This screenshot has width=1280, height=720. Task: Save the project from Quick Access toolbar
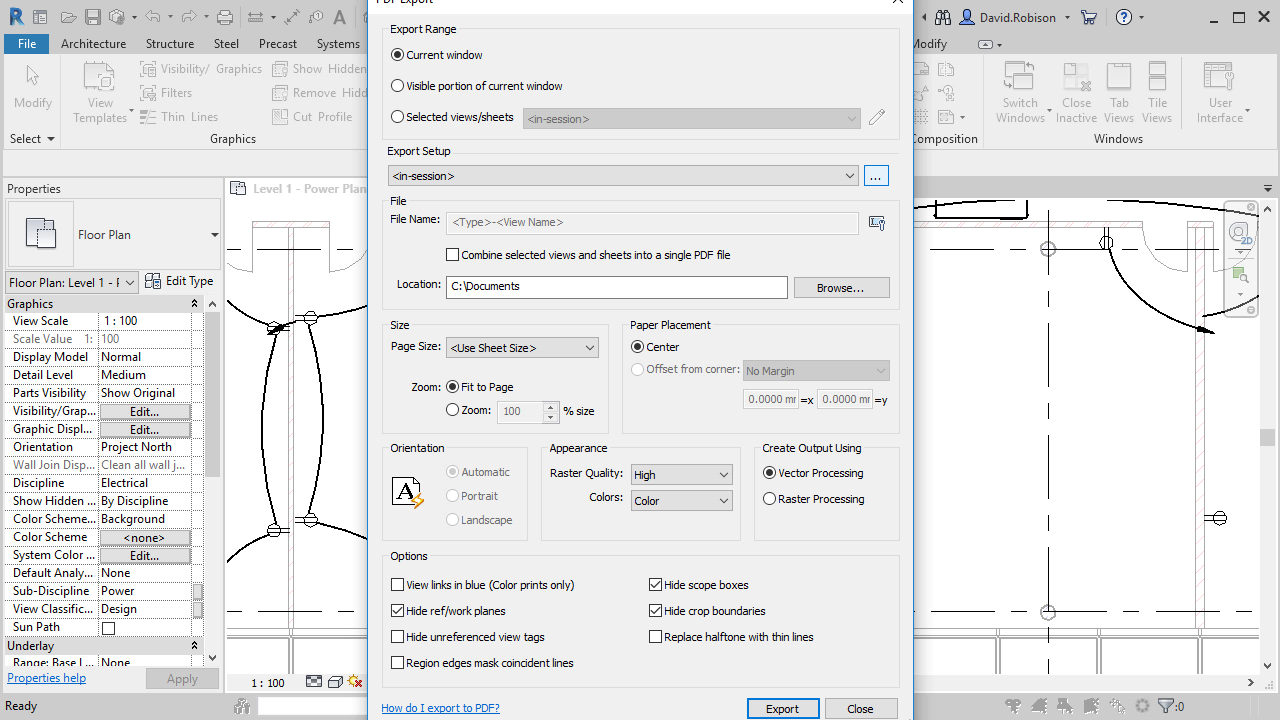[x=92, y=16]
